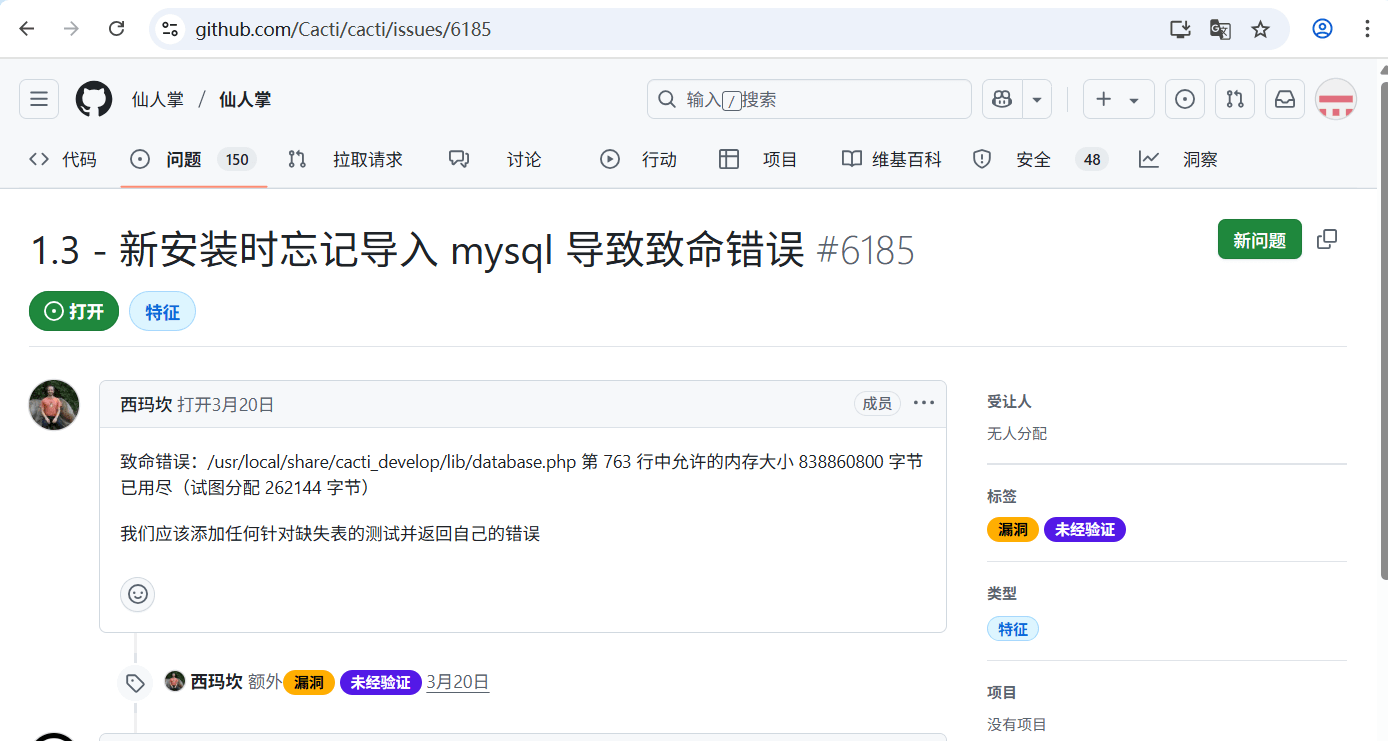Reload the current GitHub page
This screenshot has width=1388, height=741.
coord(116,29)
